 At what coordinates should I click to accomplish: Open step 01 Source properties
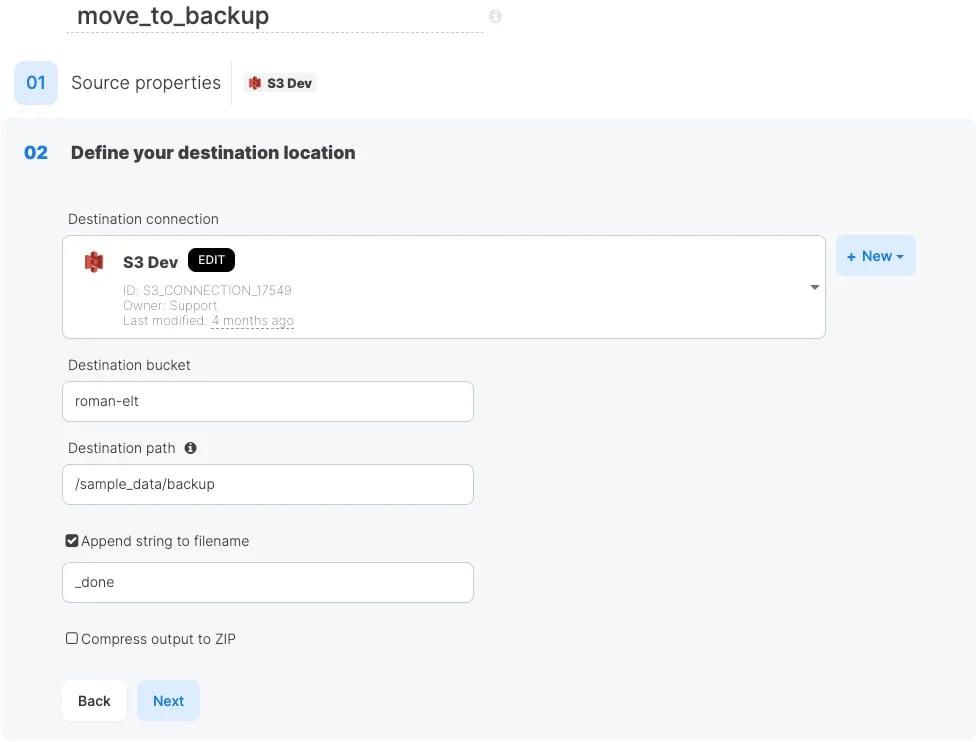(x=146, y=83)
